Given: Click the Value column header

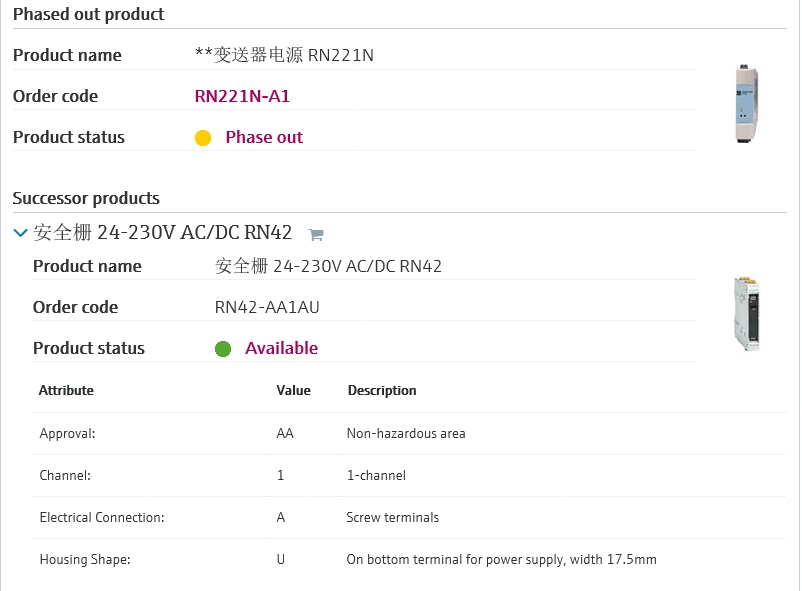Looking at the screenshot, I should 293,390.
